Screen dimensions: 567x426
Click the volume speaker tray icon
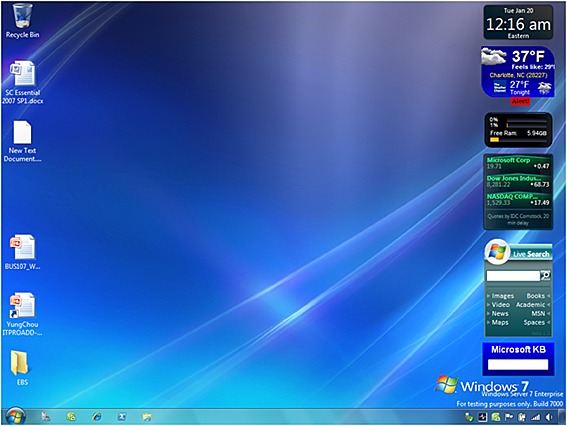tap(549, 417)
